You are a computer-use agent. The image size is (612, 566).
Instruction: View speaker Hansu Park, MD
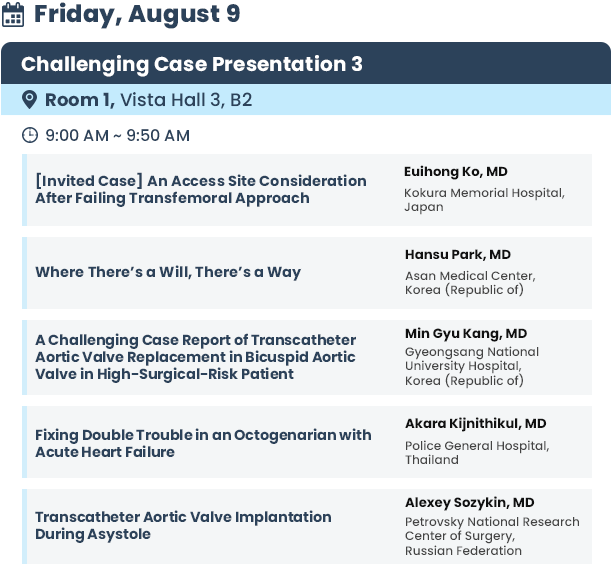457,255
